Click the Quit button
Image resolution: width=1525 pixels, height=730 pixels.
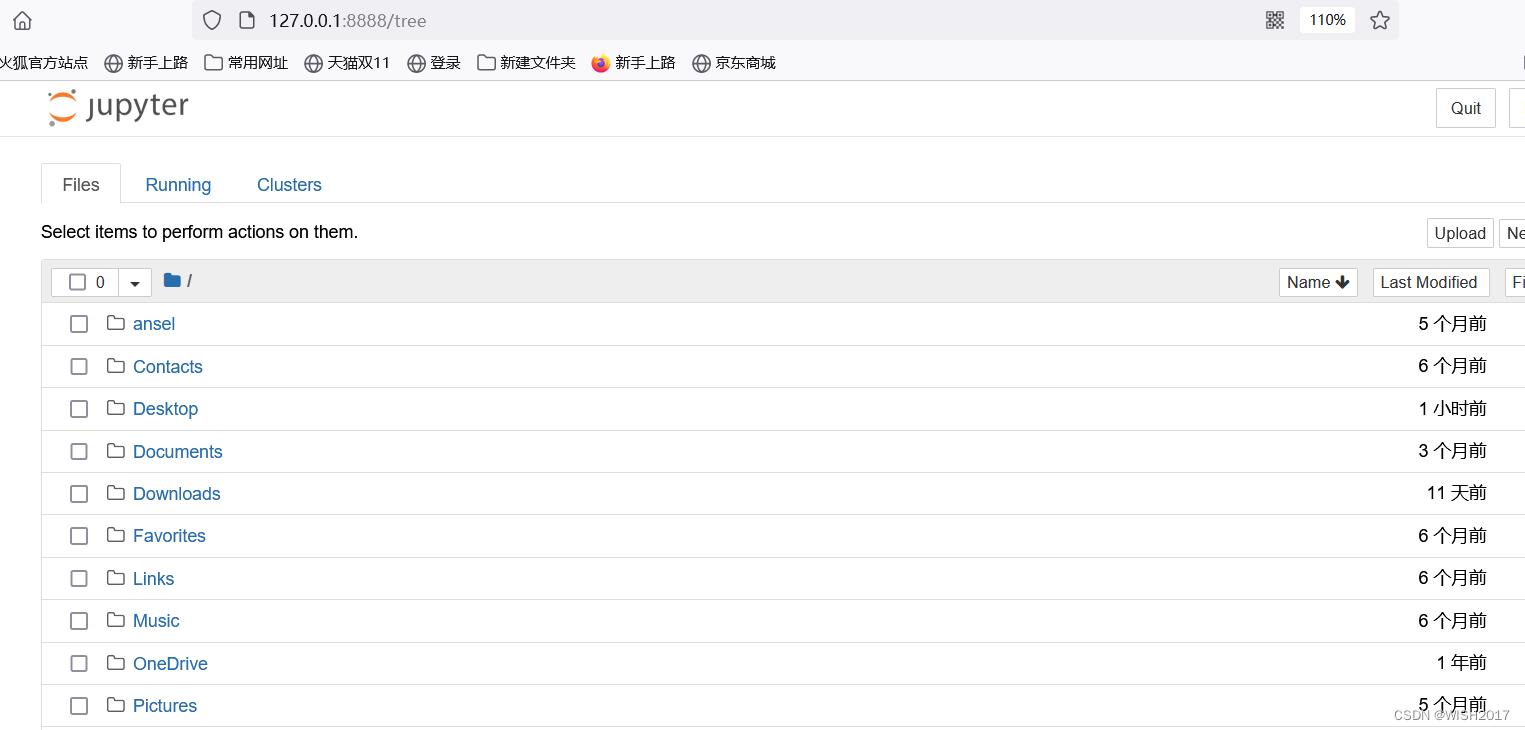[1466, 108]
